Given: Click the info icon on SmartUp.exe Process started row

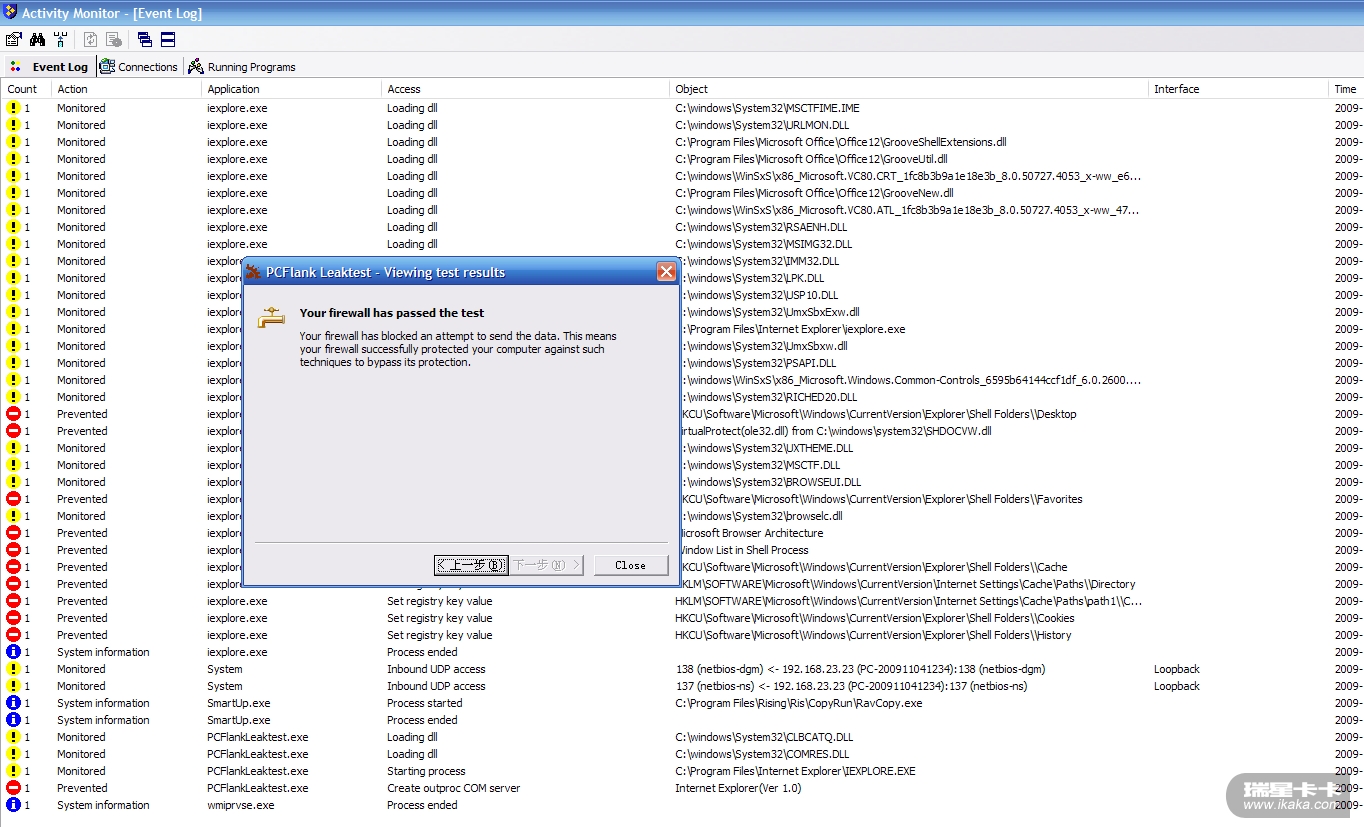Looking at the screenshot, I should (x=13, y=703).
